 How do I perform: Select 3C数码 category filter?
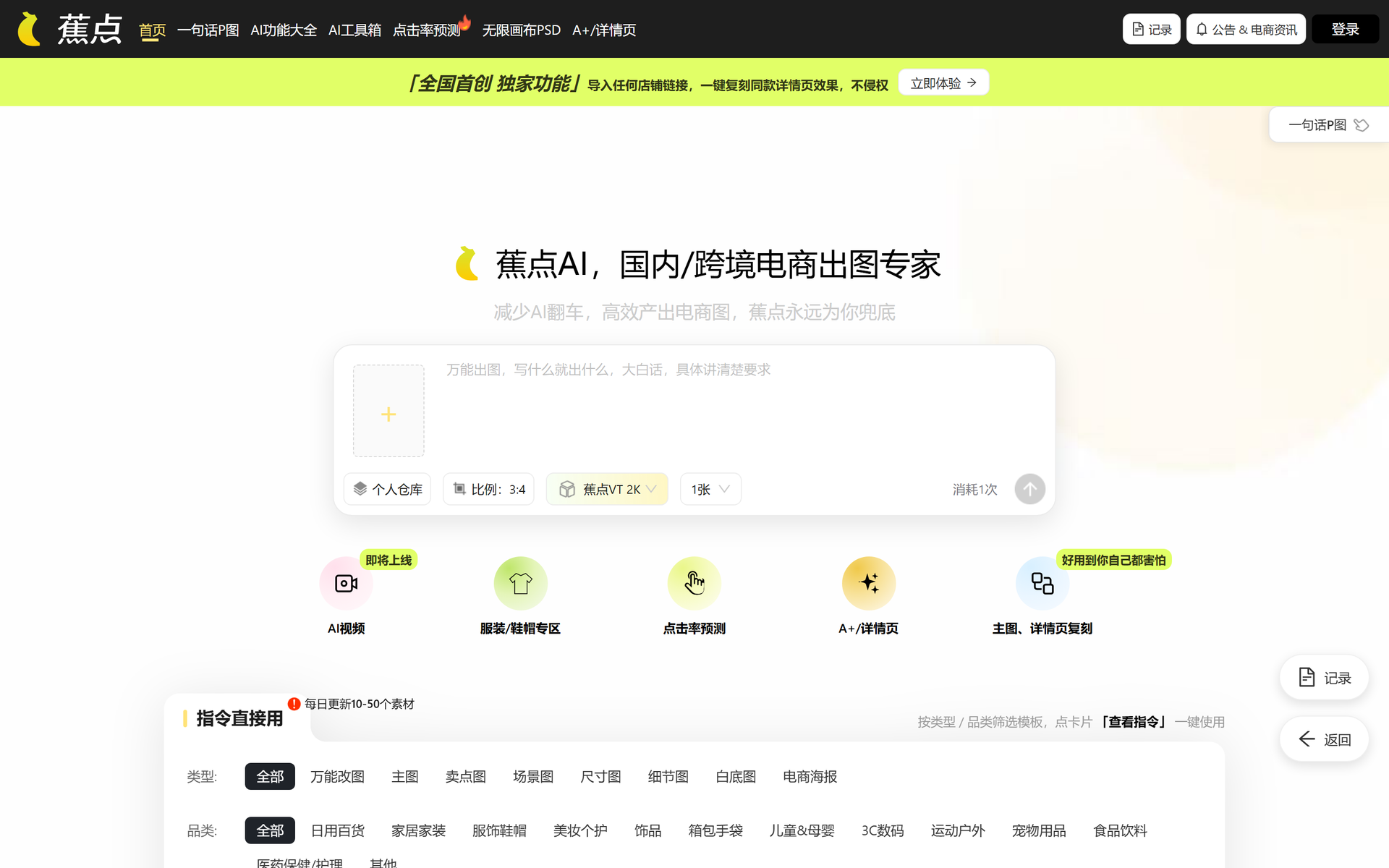(x=883, y=830)
